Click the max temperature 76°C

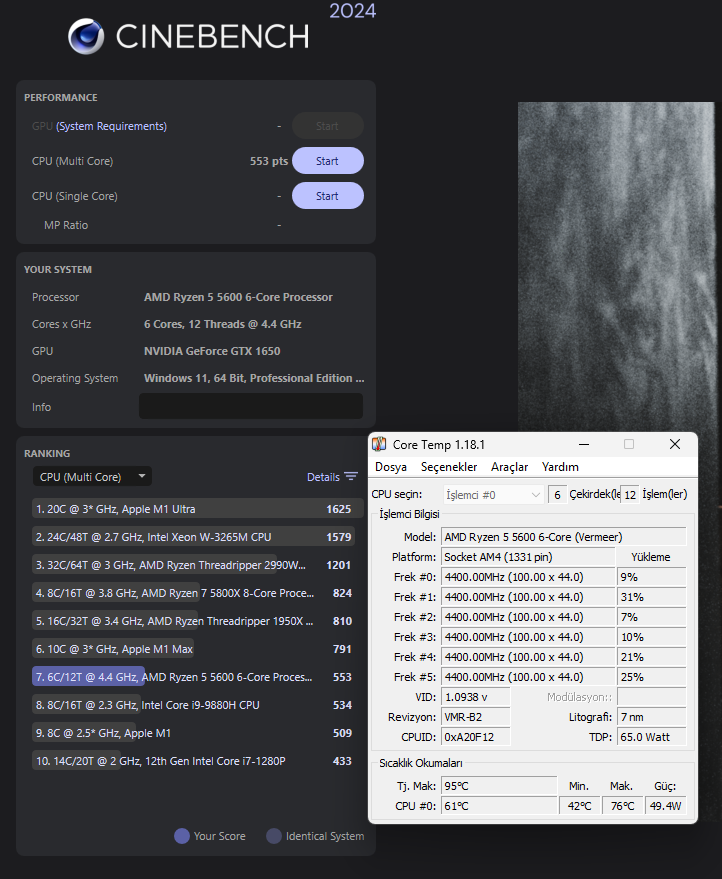click(622, 806)
